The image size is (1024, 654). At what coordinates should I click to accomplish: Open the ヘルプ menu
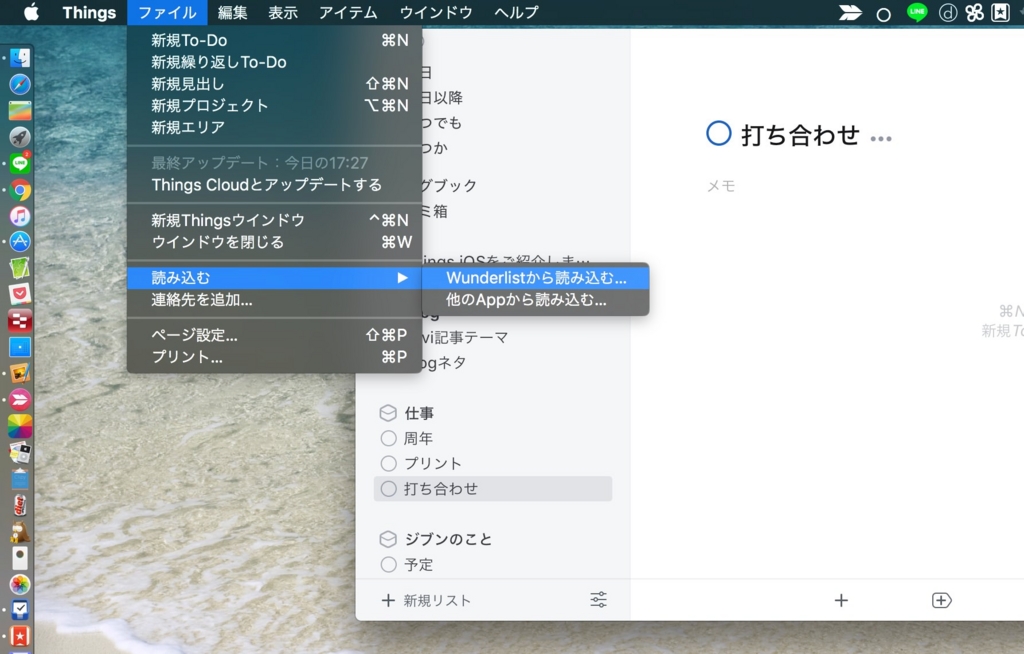coord(516,12)
